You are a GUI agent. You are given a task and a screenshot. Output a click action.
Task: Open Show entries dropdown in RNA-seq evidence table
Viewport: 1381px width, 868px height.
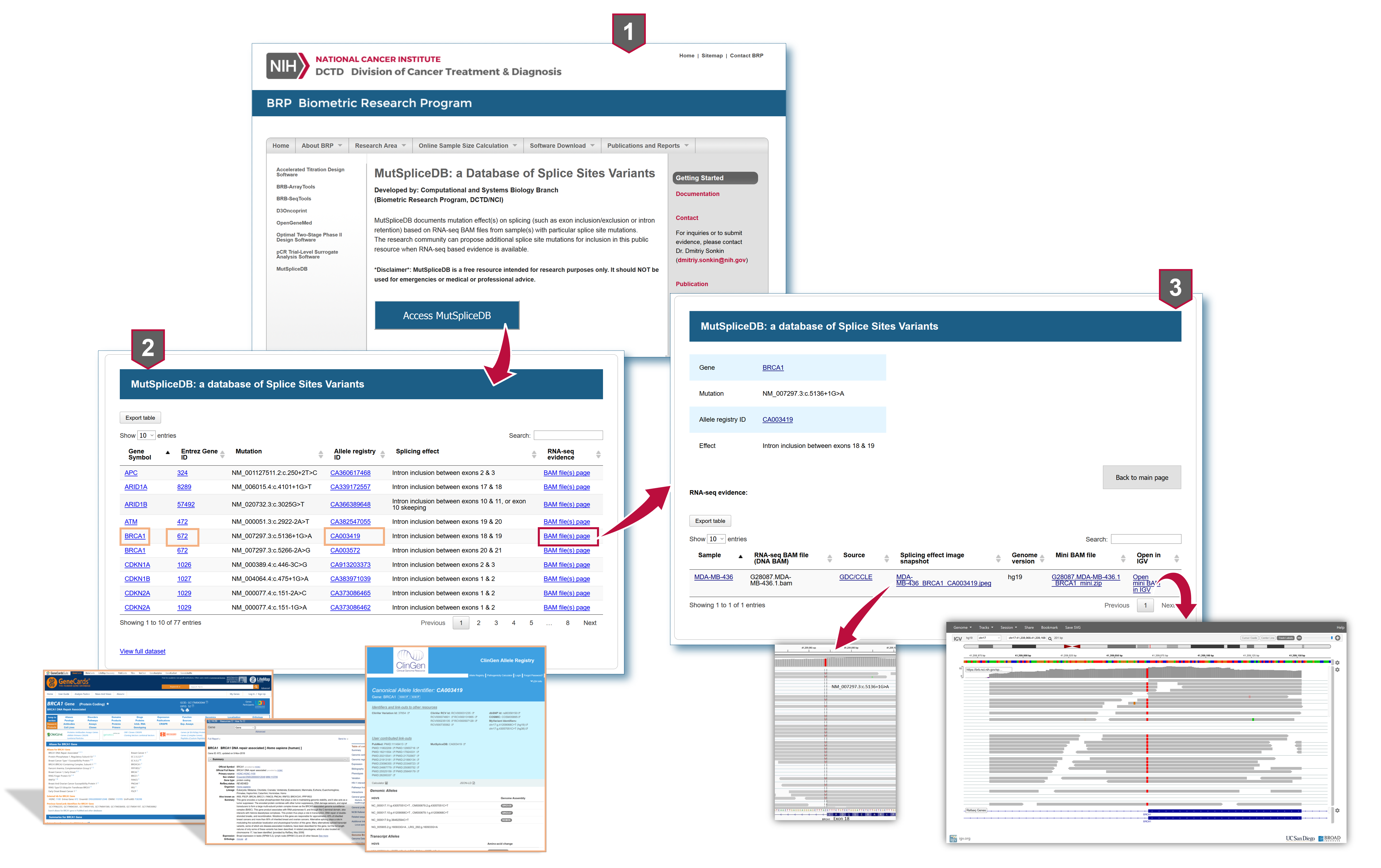[x=716, y=539]
